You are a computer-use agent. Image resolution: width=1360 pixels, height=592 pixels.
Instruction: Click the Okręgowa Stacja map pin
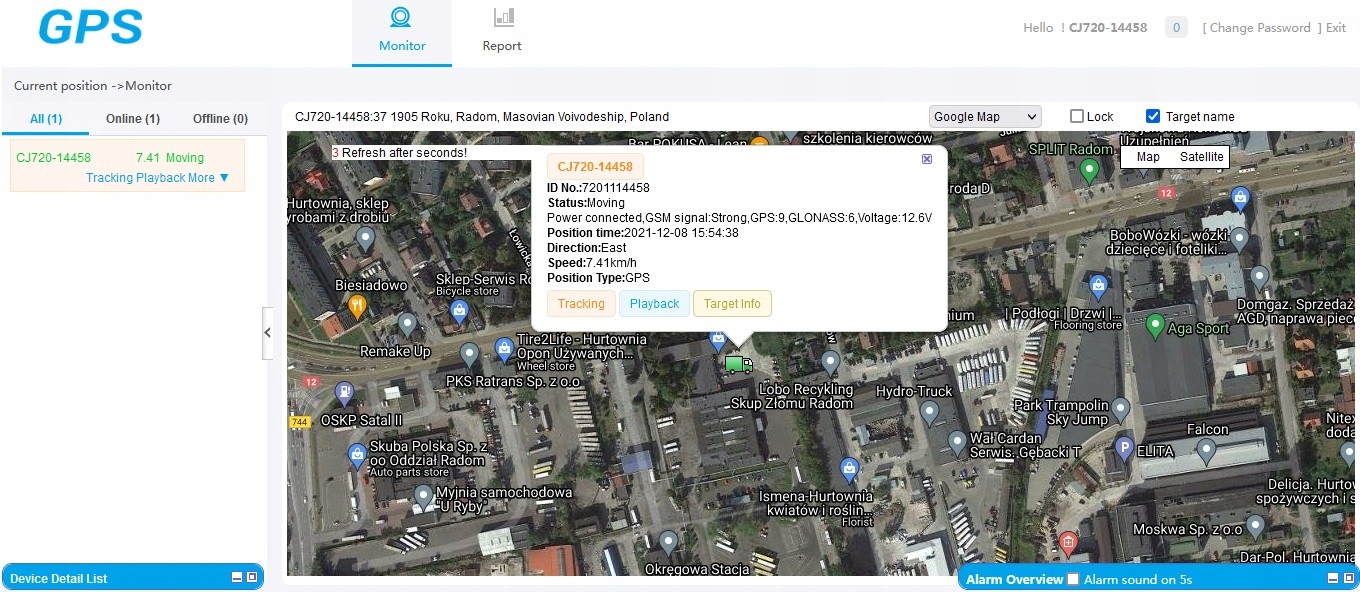[x=668, y=545]
